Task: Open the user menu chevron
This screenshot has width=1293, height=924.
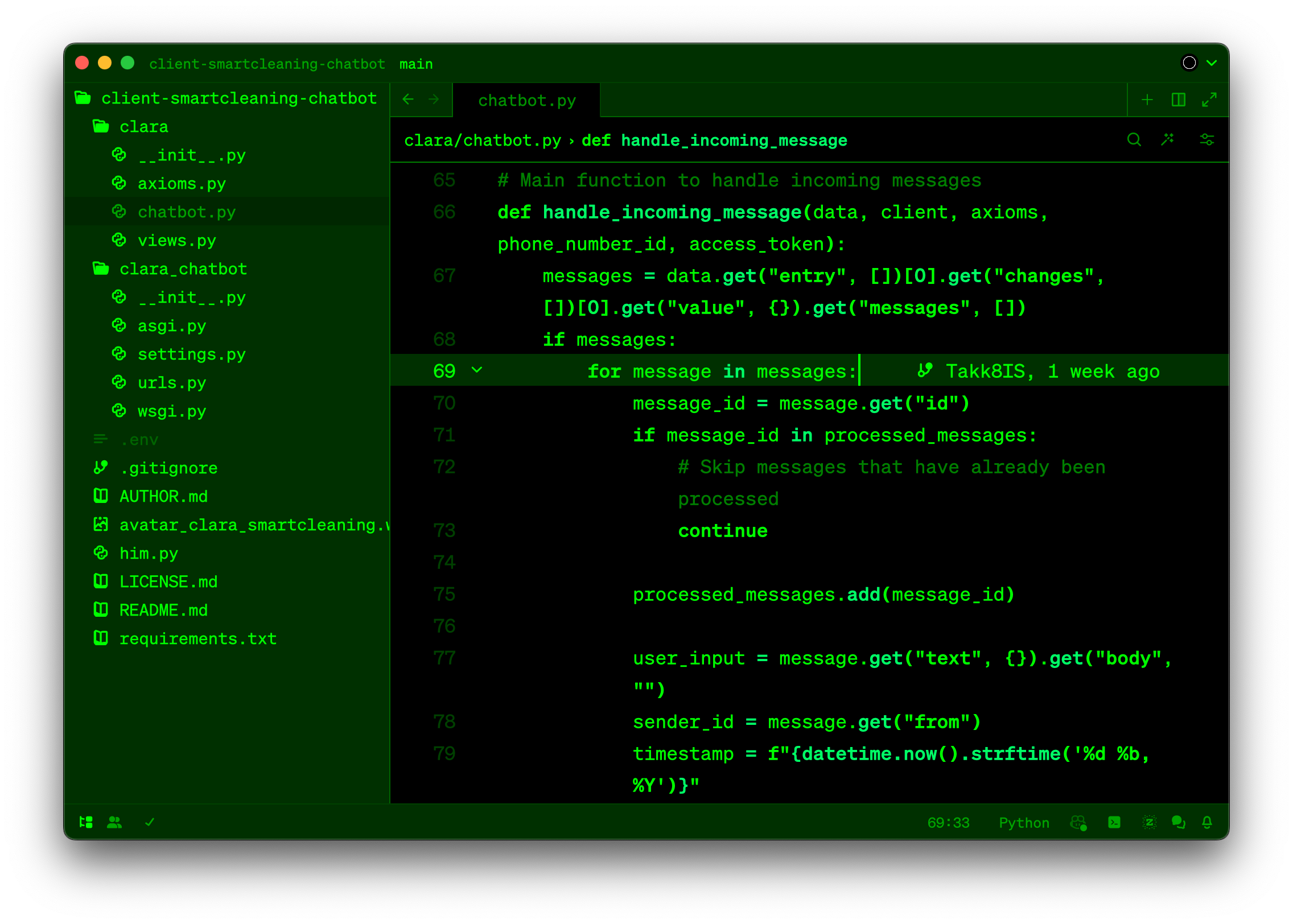Action: tap(1212, 63)
